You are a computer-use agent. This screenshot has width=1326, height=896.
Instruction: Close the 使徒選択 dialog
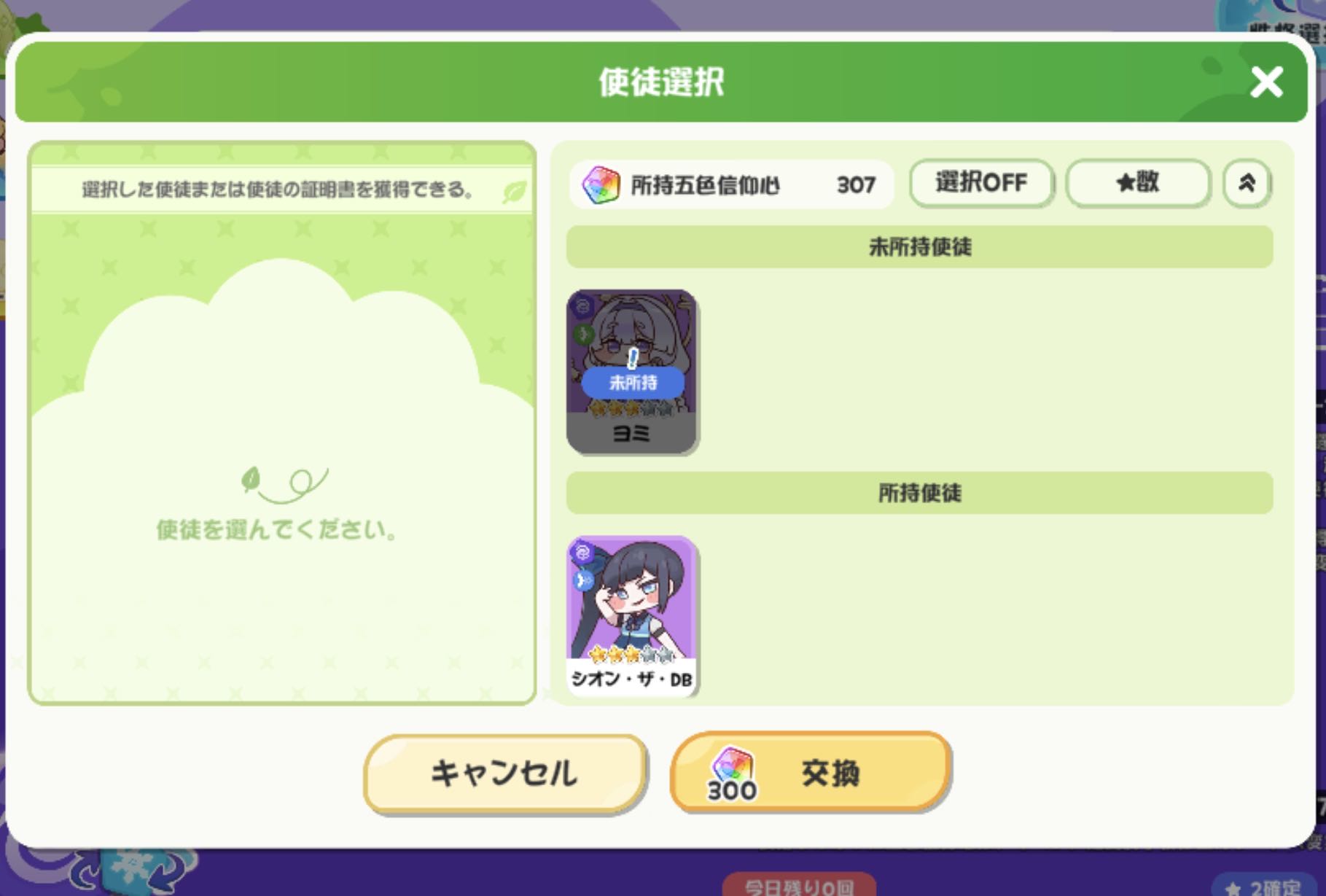[x=1266, y=82]
